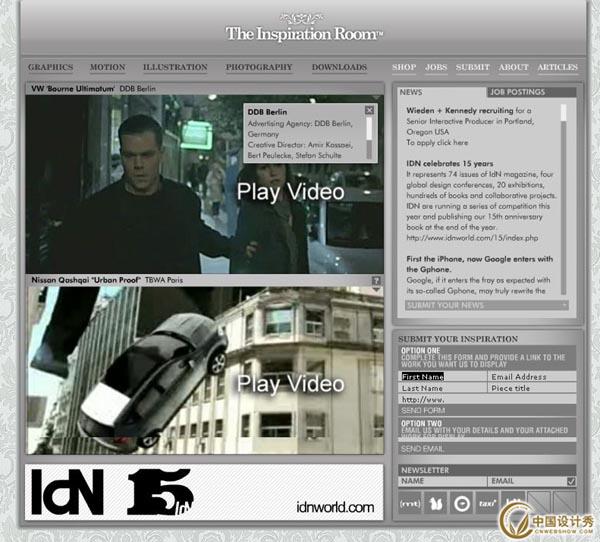Select the 'Wieden + Kennedy recruiting' headline
The image size is (600, 542).
click(460, 111)
